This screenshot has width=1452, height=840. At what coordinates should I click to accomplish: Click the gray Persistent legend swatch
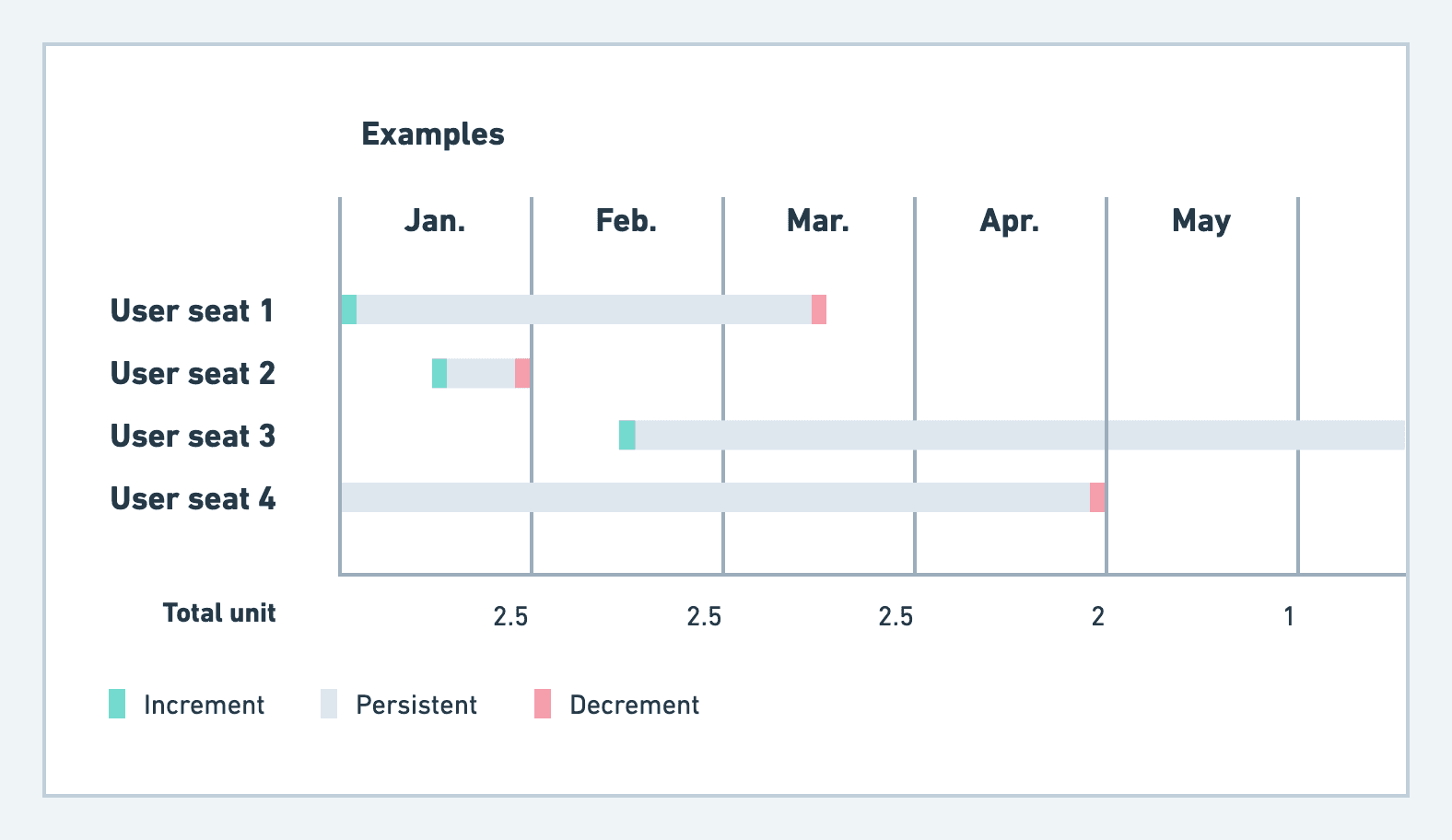(x=329, y=704)
